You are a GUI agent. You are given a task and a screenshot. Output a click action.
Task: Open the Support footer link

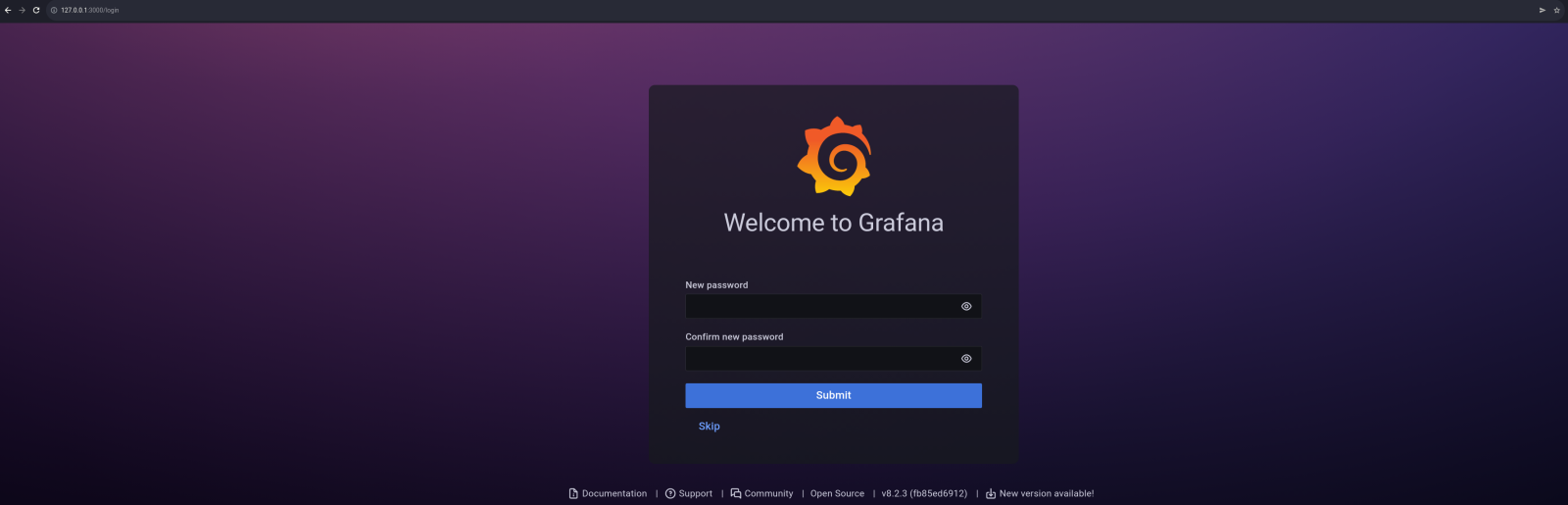tap(689, 494)
